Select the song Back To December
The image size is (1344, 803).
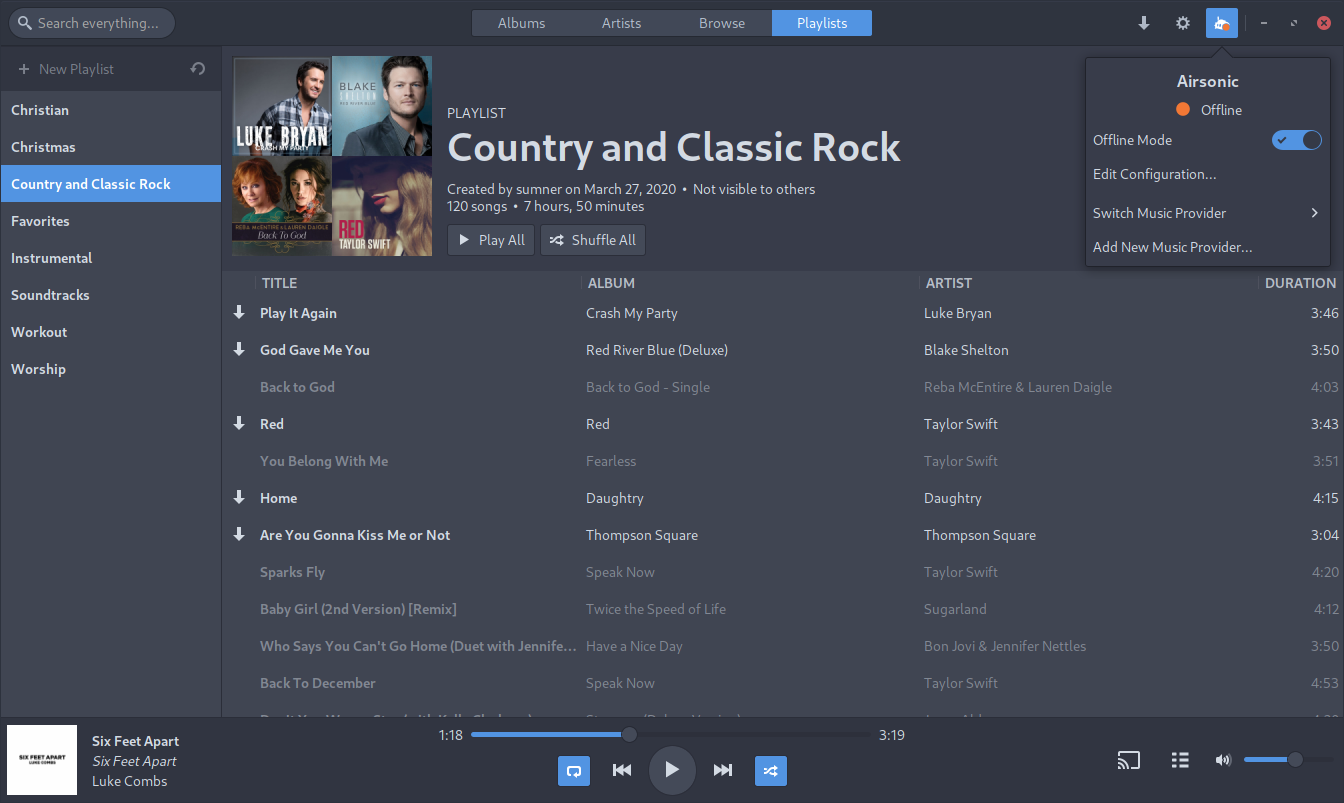pyautogui.click(x=318, y=683)
